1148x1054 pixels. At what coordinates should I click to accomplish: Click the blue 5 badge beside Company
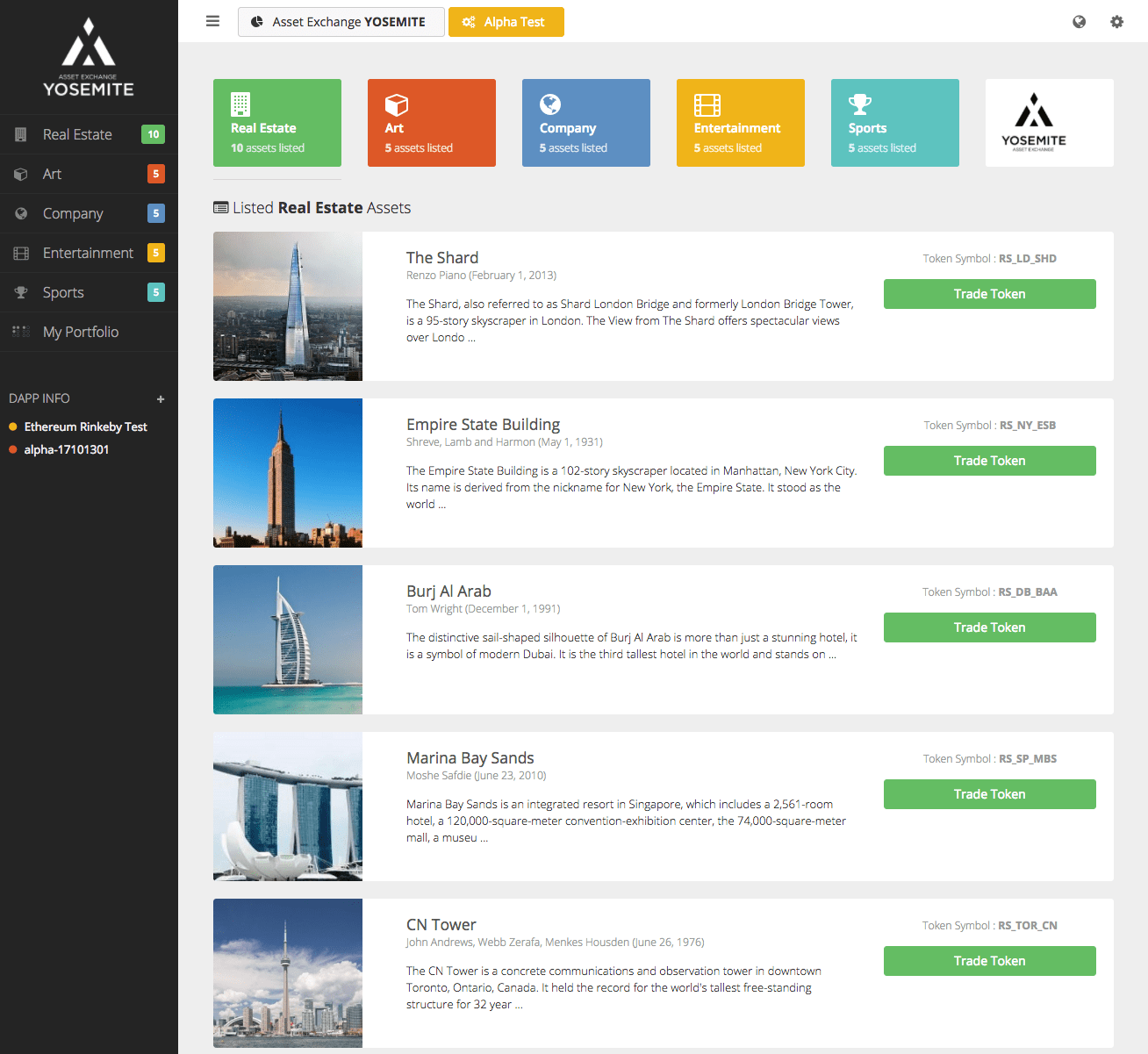[156, 213]
